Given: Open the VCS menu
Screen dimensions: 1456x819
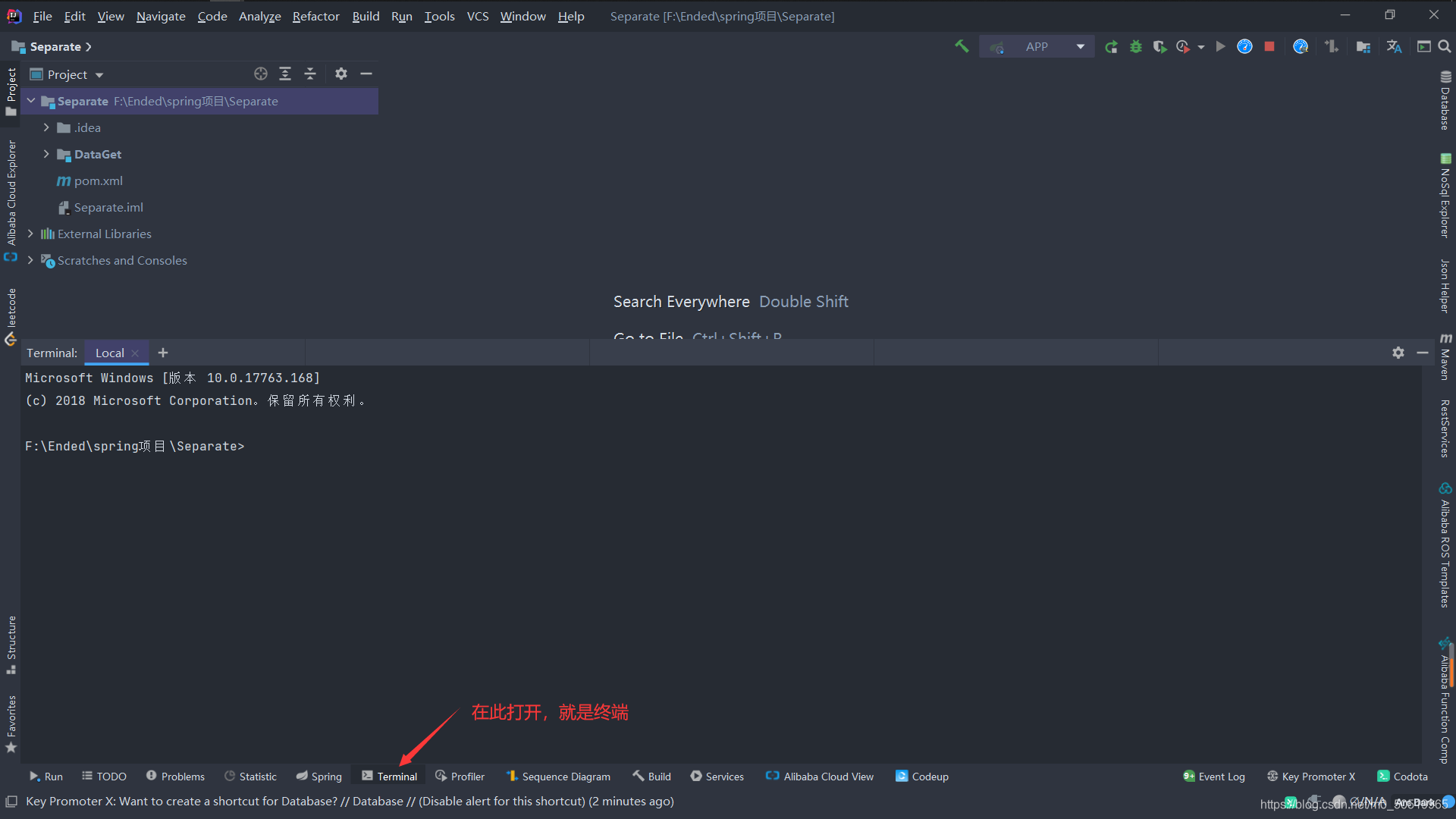Looking at the screenshot, I should click(478, 16).
